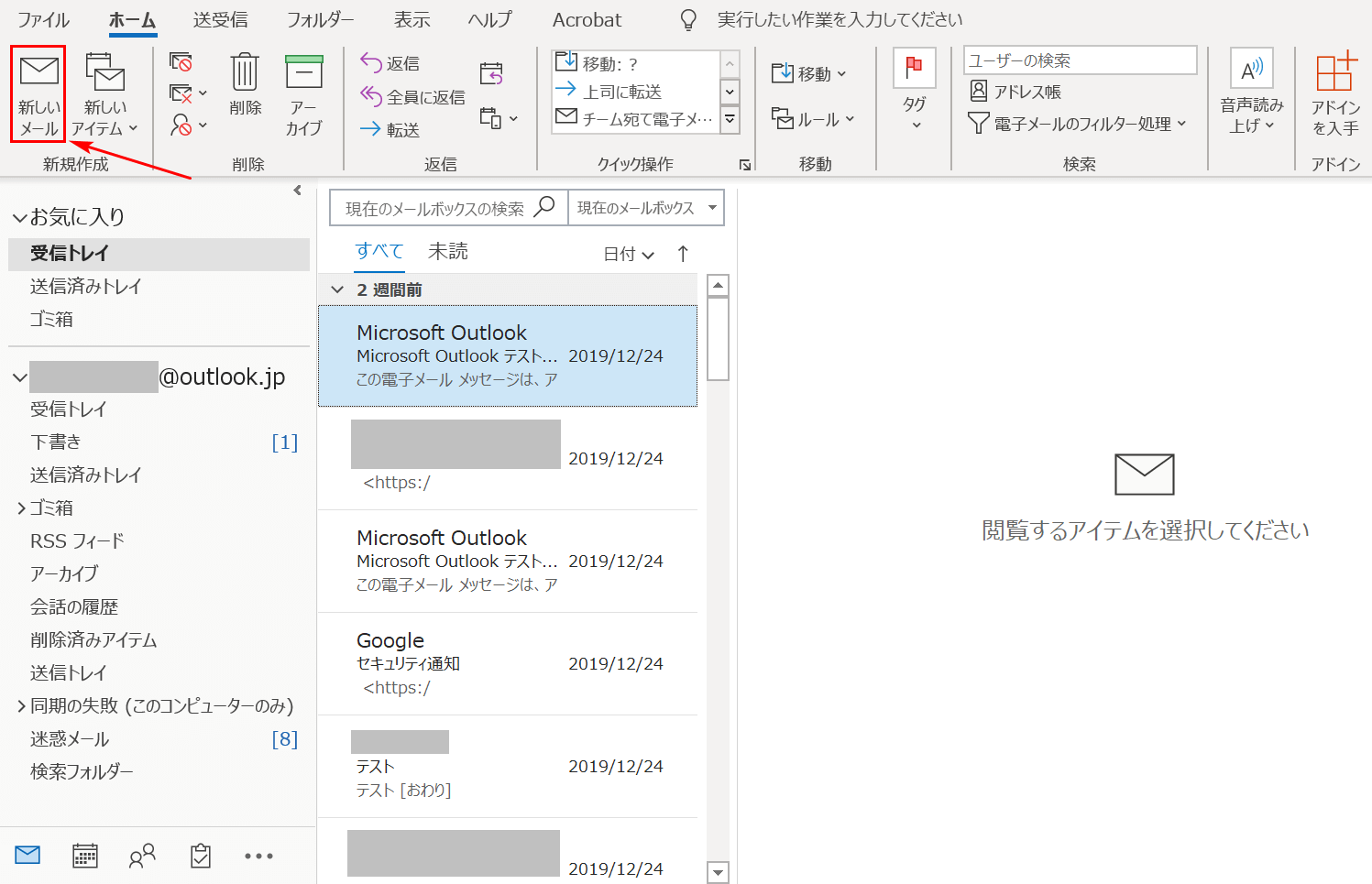Open the クイック操作 dialog launcher
Viewport: 1372px width, 884px height.
(x=745, y=165)
